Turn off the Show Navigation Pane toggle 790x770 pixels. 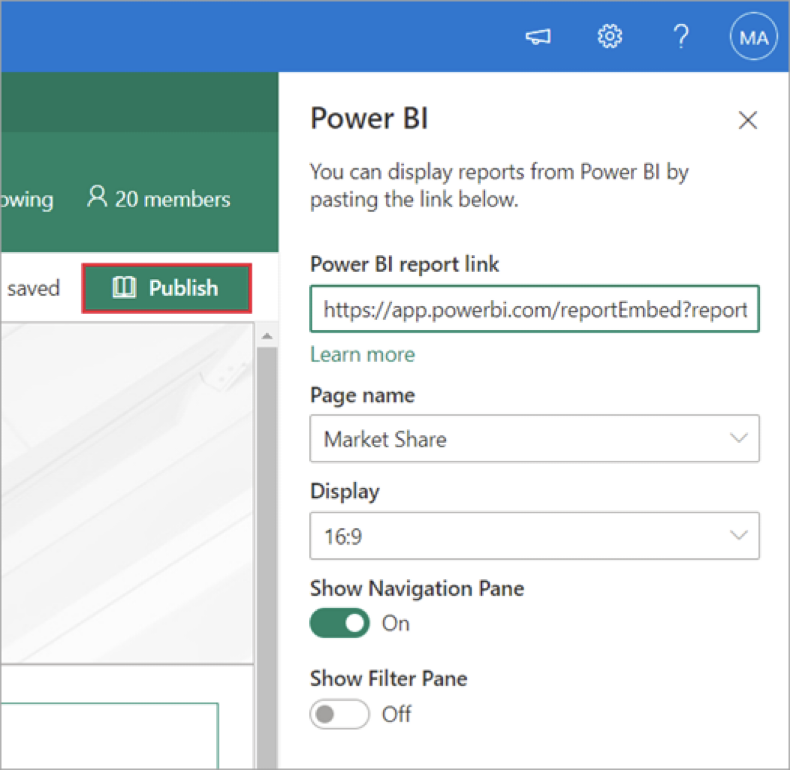339,623
